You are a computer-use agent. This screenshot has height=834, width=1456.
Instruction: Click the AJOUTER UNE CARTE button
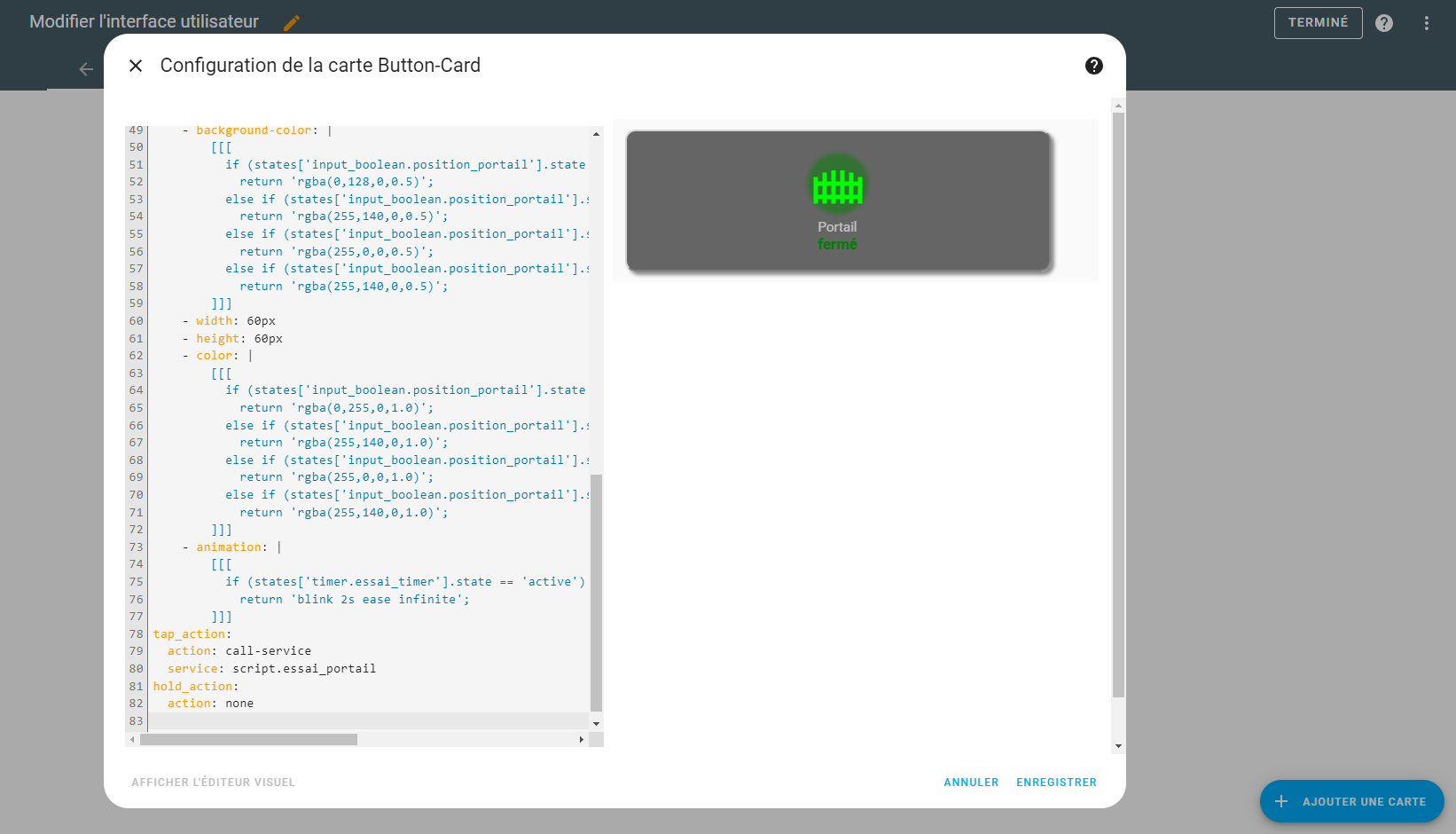[x=1351, y=801]
